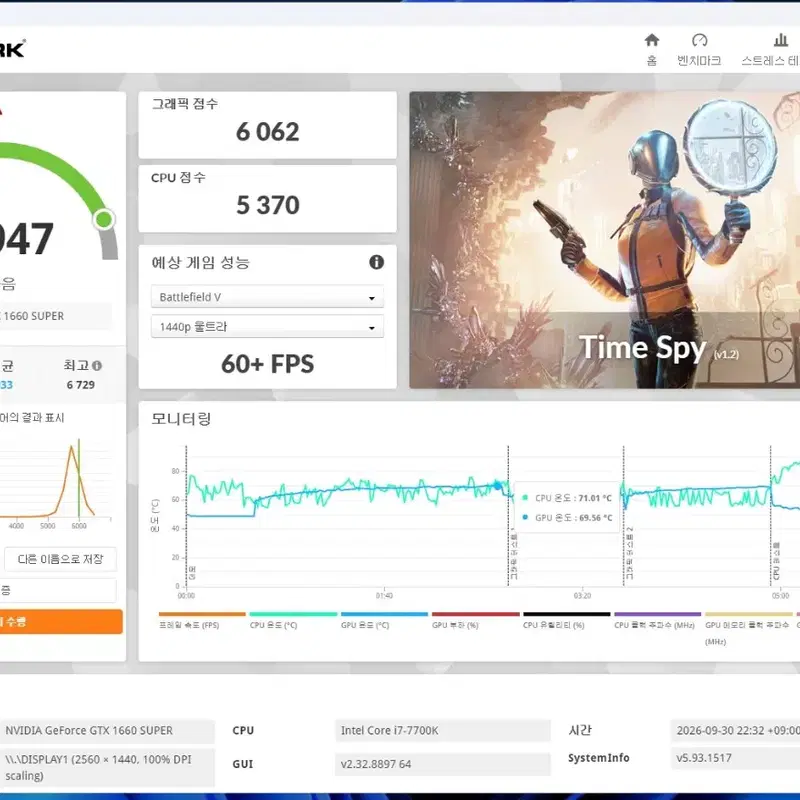
Task: Click the info icon next to best score
Action: (x=97, y=366)
